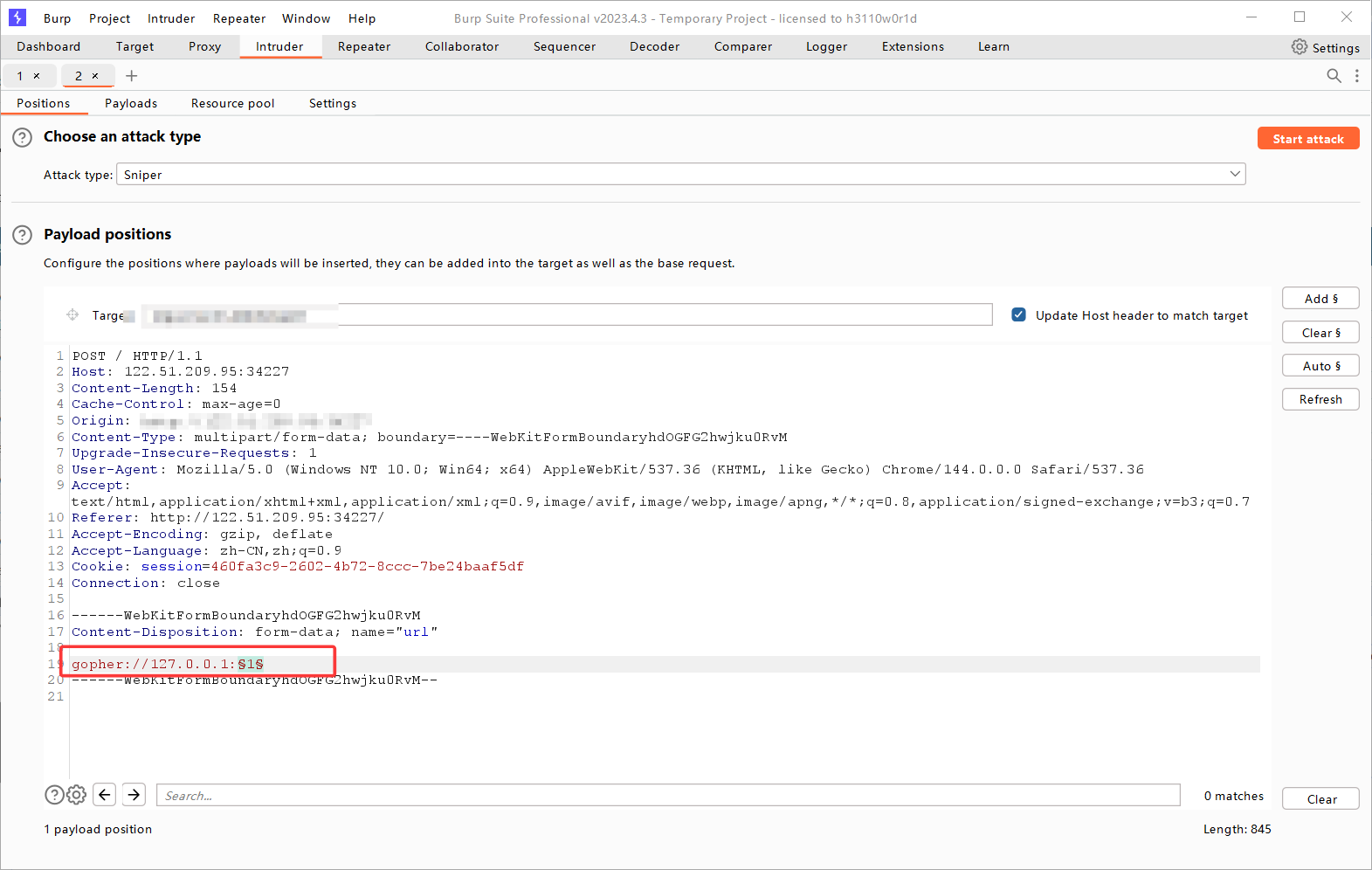Click the Add § button

coord(1320,299)
